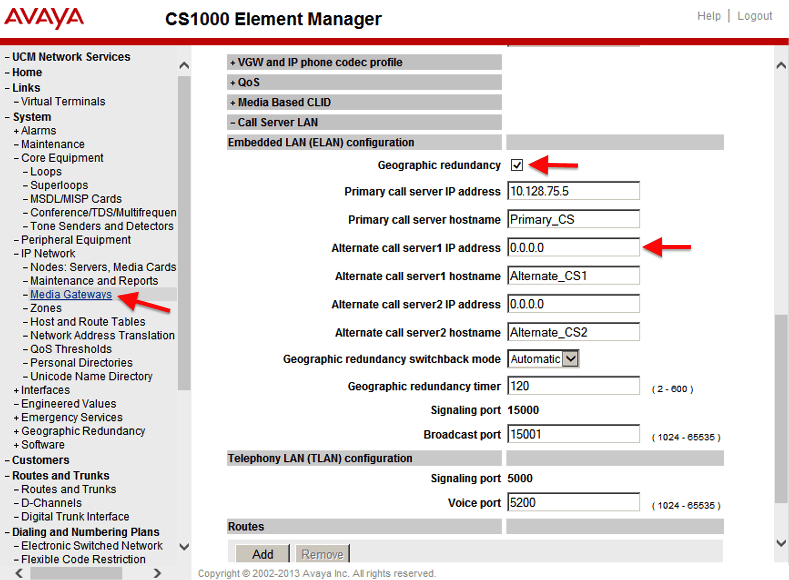Click navigation pane scroll right arrow
789x580 pixels.
(x=157, y=573)
